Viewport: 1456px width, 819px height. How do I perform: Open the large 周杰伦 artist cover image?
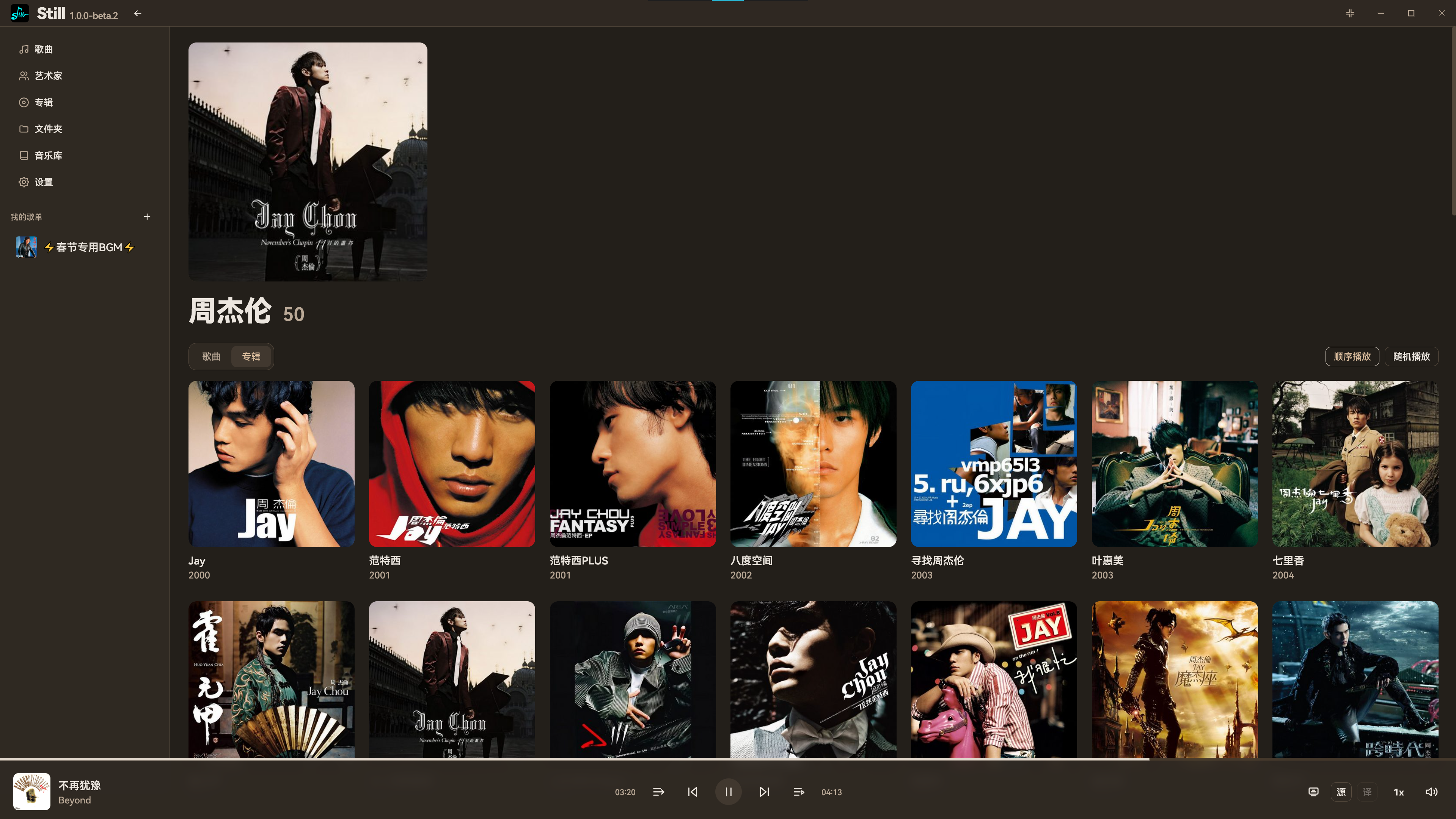[x=308, y=162]
